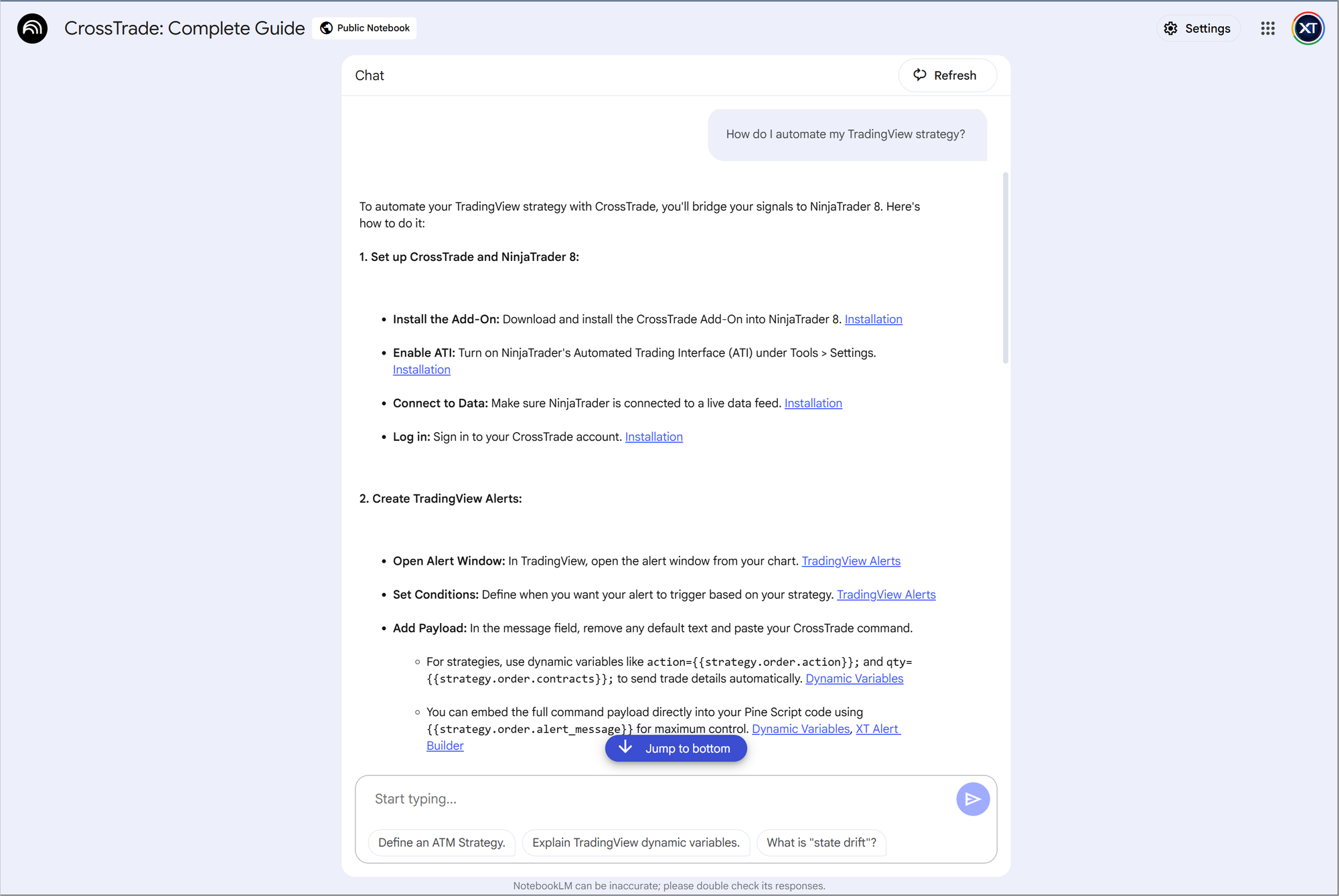Click heading 2. Create TradingView Alerts
1339x896 pixels.
pyautogui.click(x=441, y=499)
